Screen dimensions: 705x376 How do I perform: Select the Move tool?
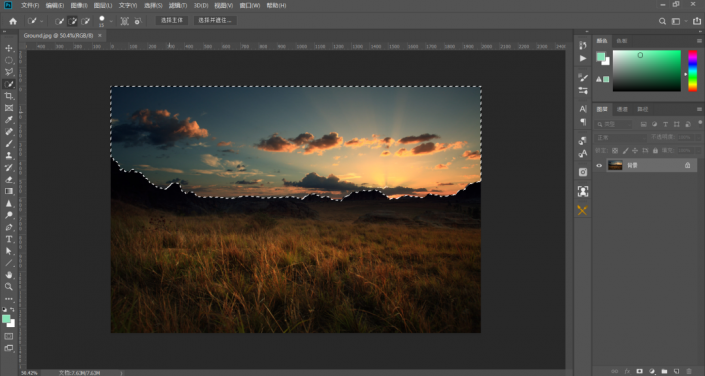[9, 48]
